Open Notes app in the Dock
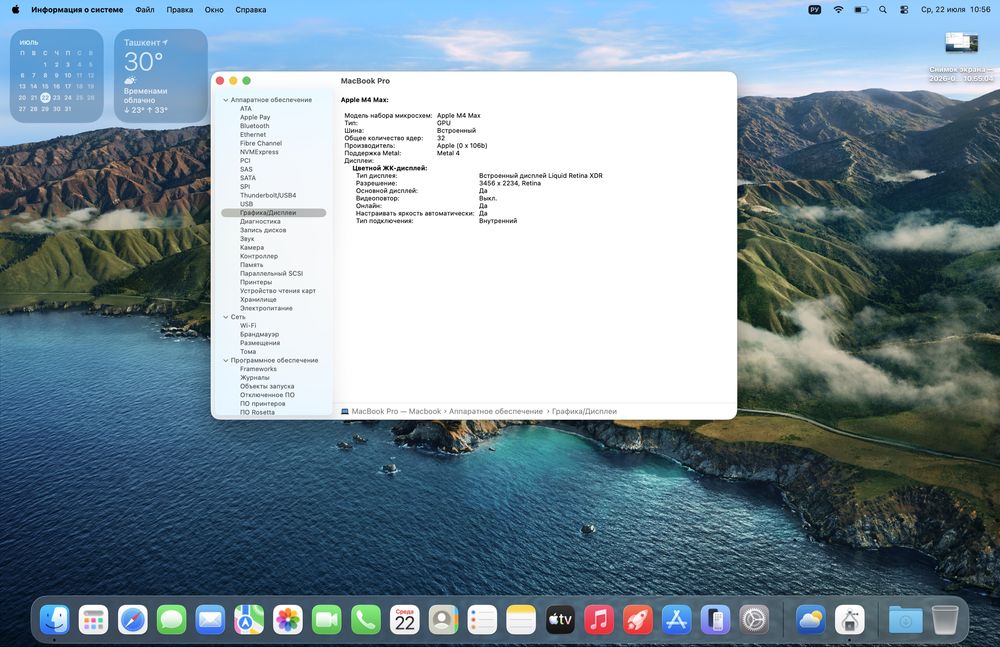 [x=521, y=620]
